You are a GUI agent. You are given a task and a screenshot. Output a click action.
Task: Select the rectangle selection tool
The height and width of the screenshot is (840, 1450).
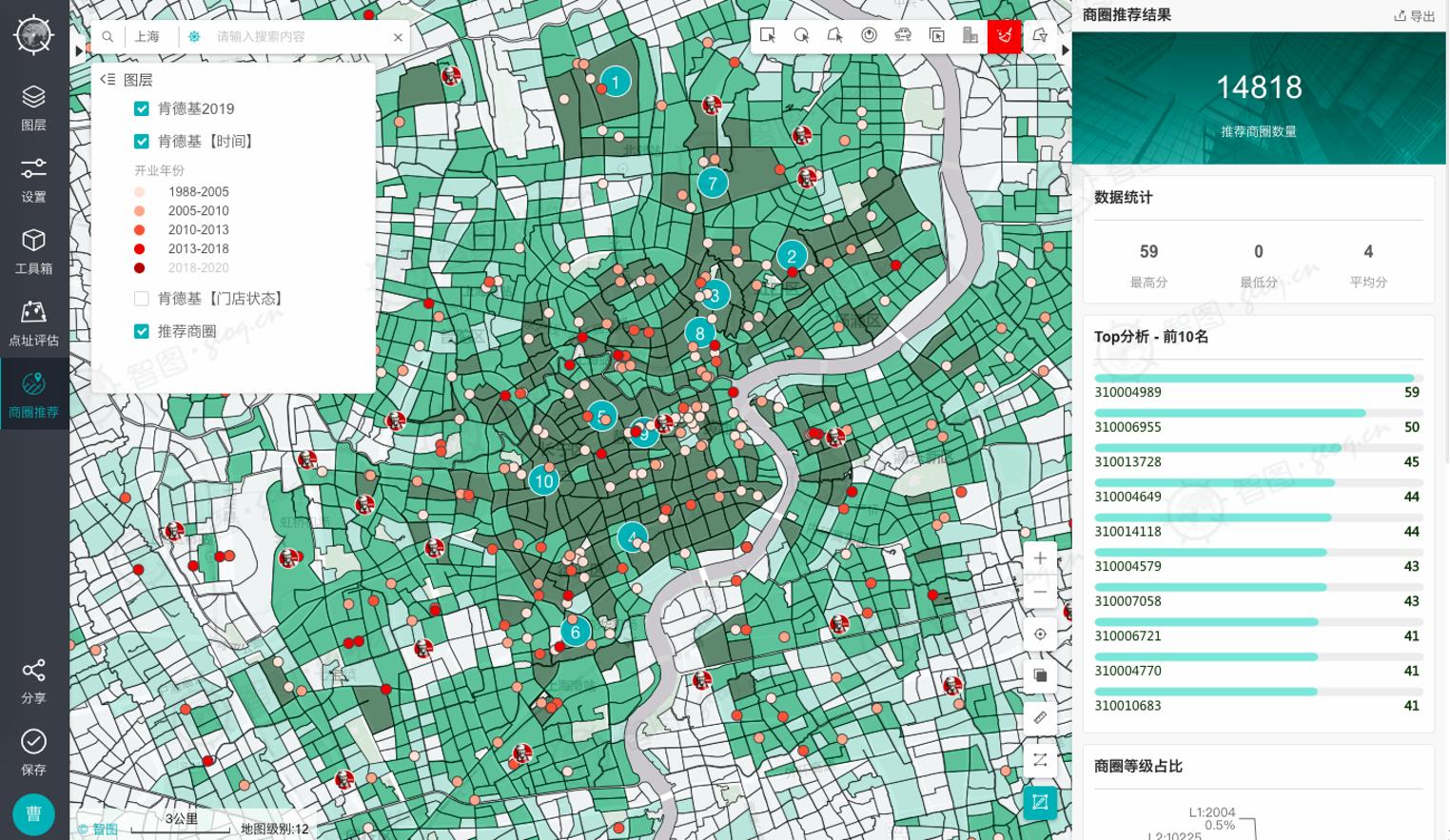[x=768, y=36]
